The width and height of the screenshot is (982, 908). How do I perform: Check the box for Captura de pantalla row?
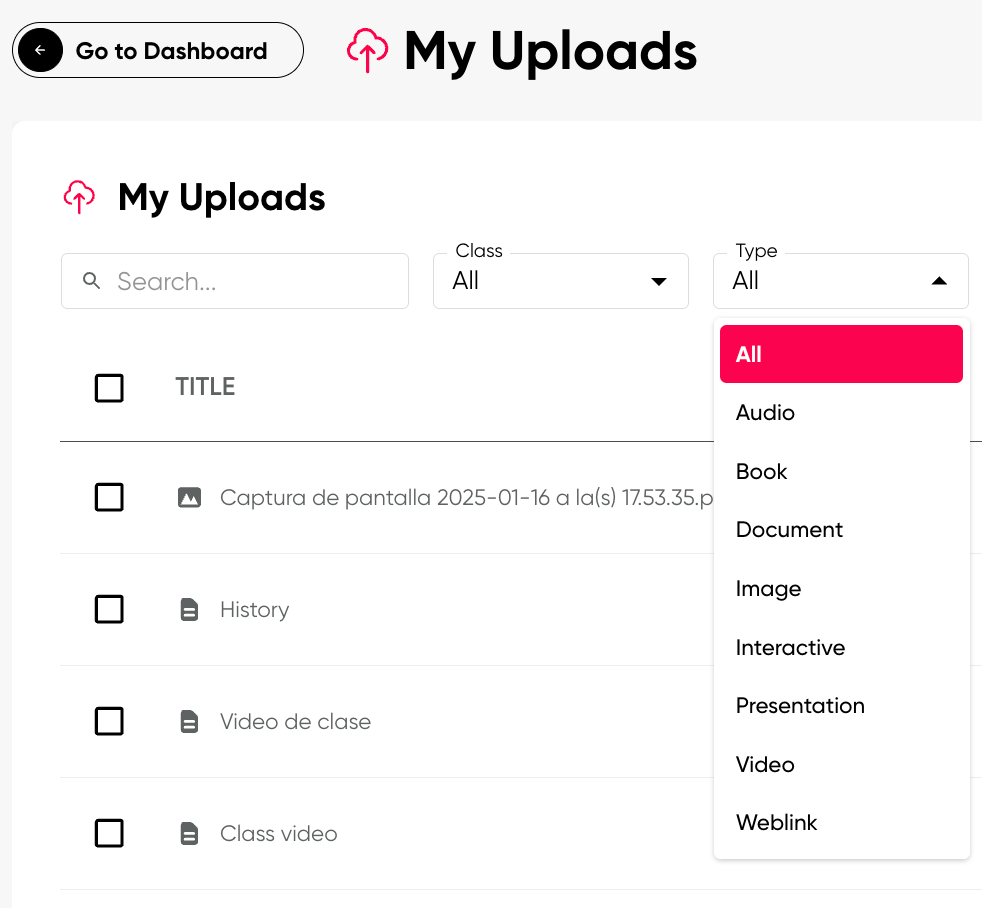[x=109, y=498]
